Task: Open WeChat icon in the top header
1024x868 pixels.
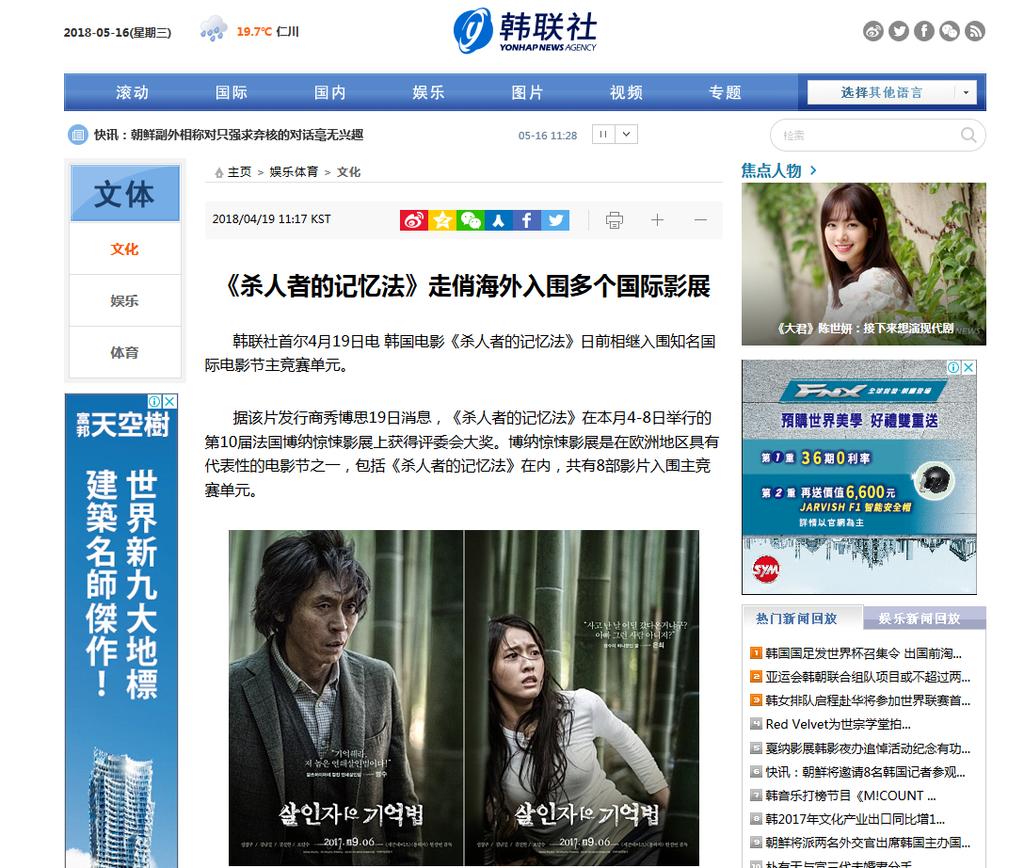Action: coord(950,31)
